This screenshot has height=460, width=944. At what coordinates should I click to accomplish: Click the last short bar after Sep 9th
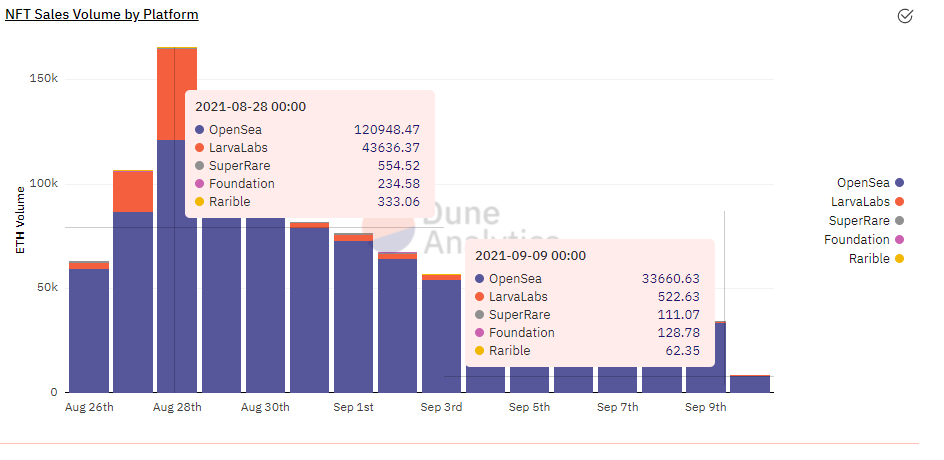750,384
